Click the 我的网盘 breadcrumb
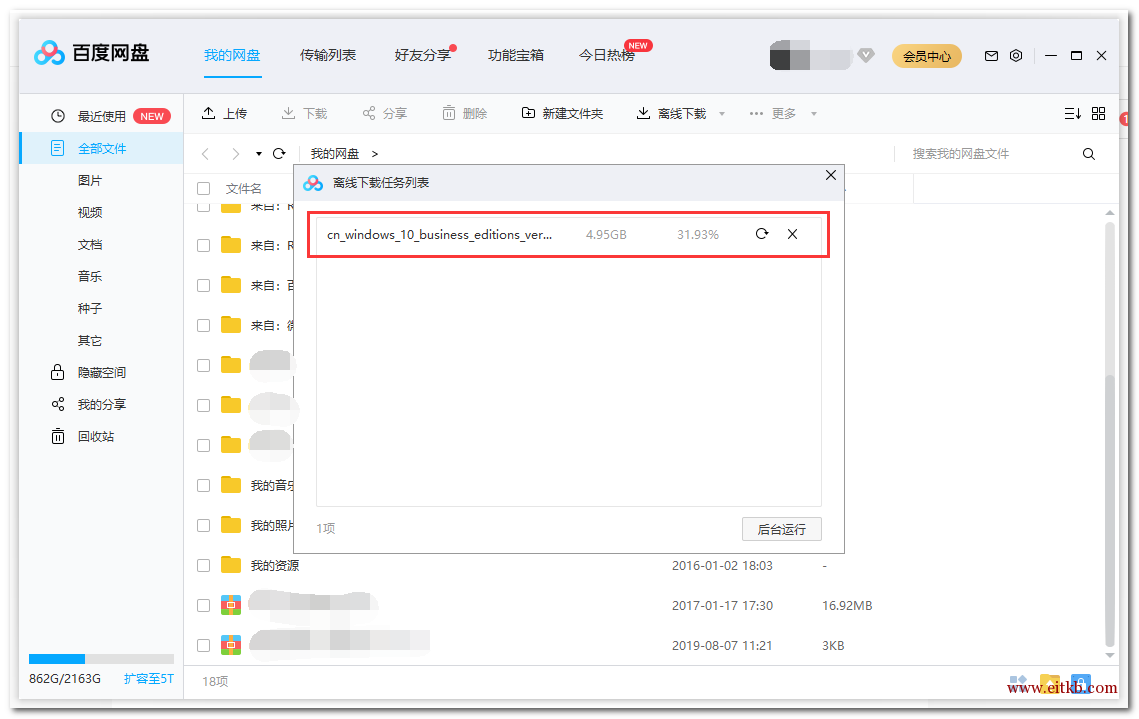The width and height of the screenshot is (1139, 719). (x=335, y=154)
